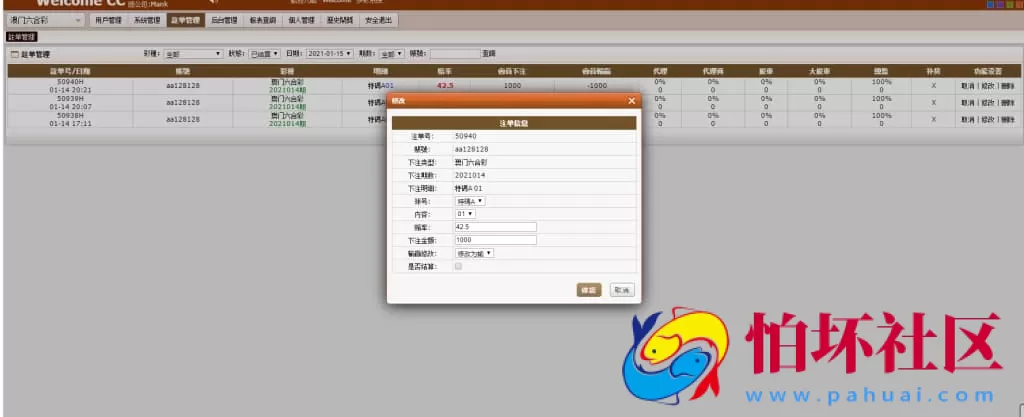The height and width of the screenshot is (417, 1024).
Task: Click the 100% cell in row 50940H
Action: pyautogui.click(x=882, y=82)
